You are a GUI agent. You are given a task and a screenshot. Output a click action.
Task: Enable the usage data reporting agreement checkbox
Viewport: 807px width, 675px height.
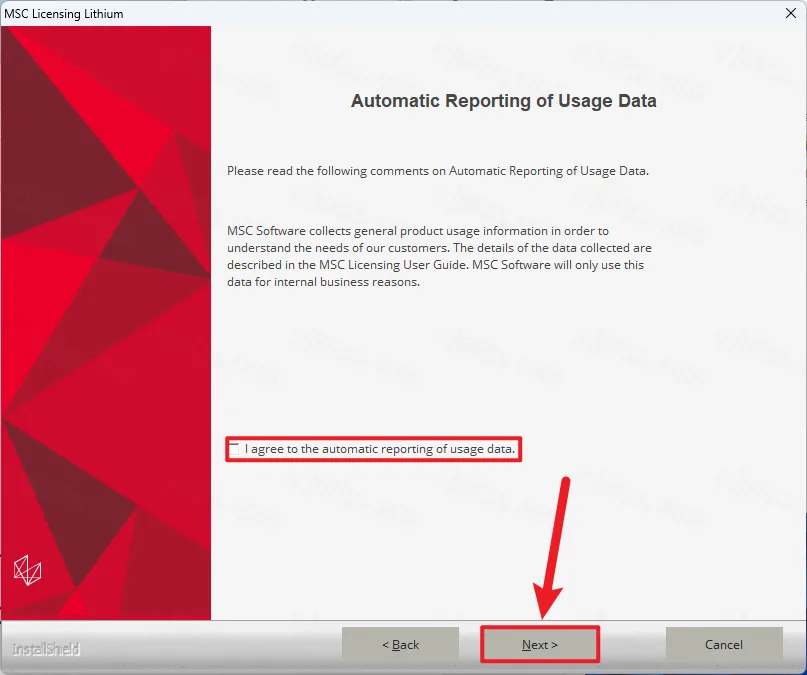point(235,450)
